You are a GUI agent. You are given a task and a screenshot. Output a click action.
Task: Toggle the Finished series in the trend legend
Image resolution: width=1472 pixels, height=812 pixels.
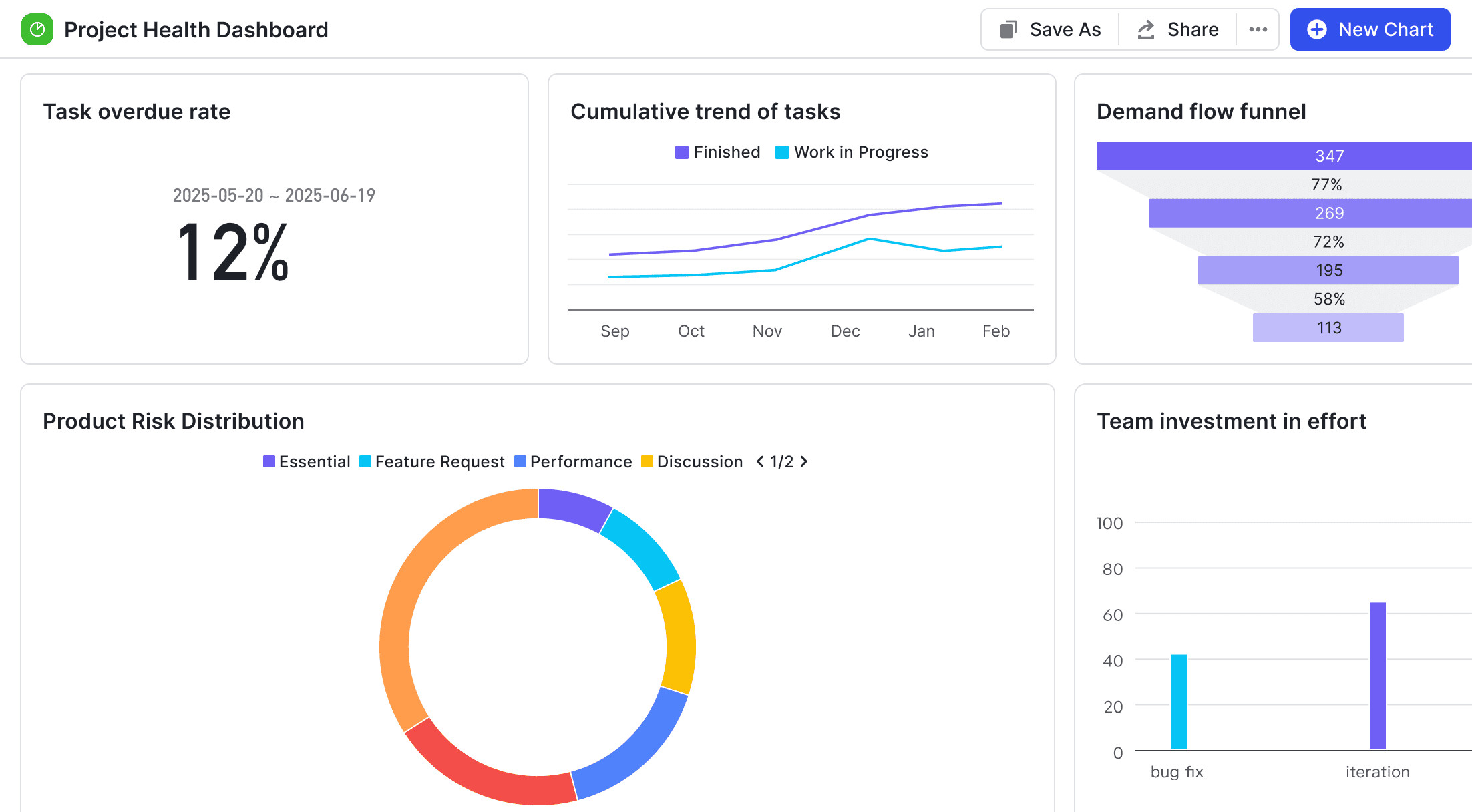click(x=717, y=152)
